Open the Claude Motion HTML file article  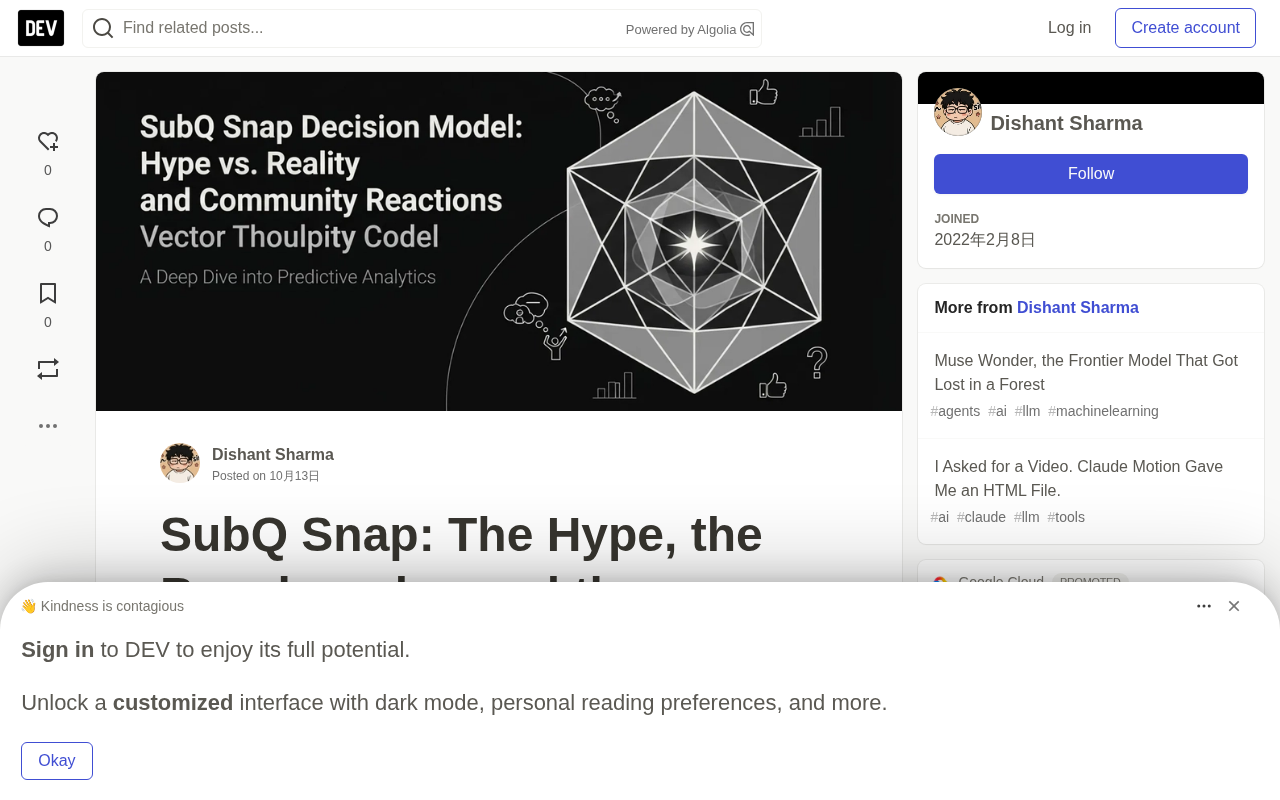point(1079,478)
